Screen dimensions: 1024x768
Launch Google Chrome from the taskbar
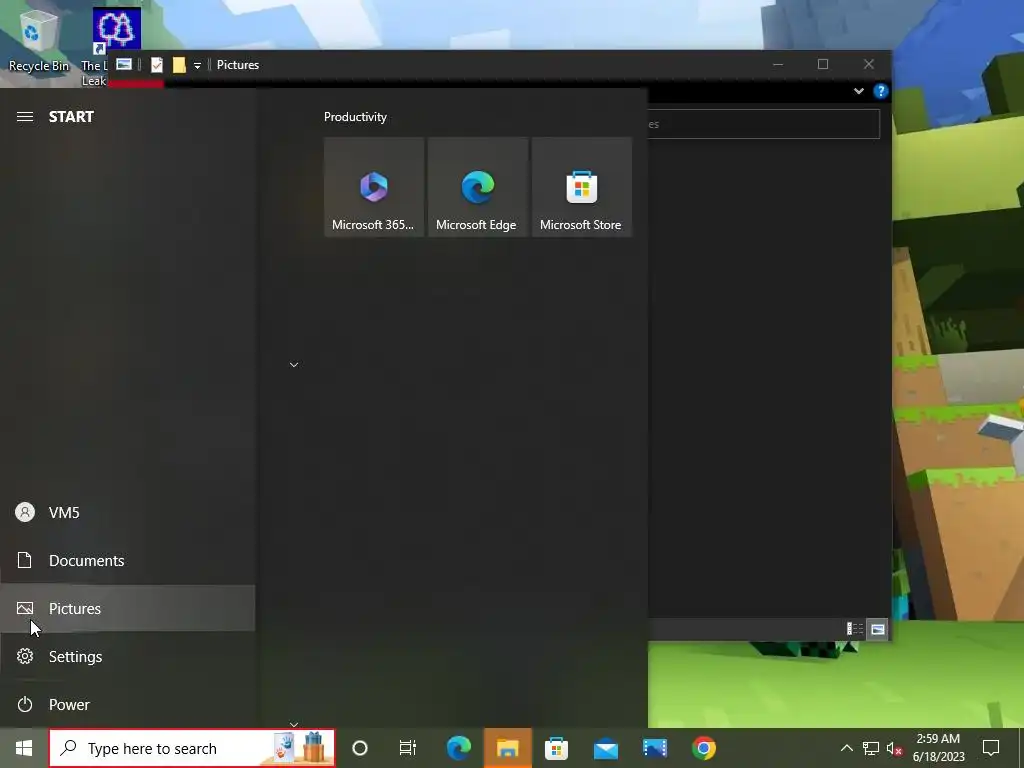(x=703, y=748)
